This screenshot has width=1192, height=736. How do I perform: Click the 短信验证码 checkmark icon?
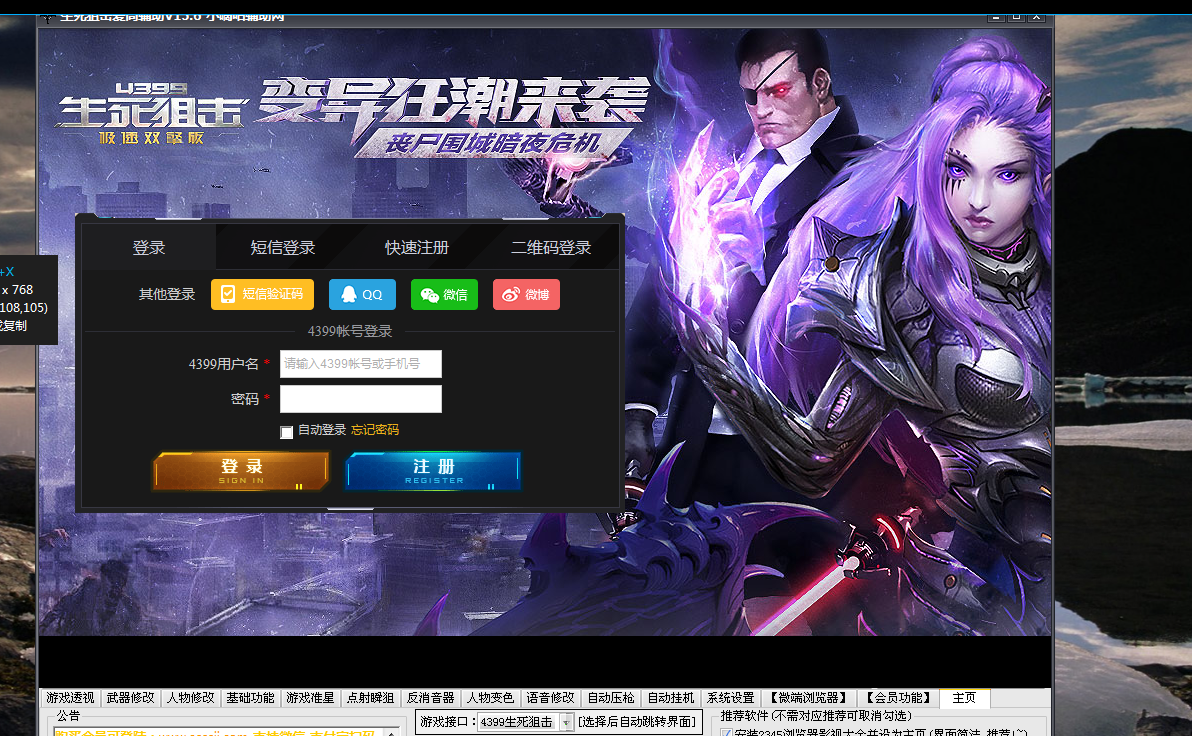pos(227,294)
